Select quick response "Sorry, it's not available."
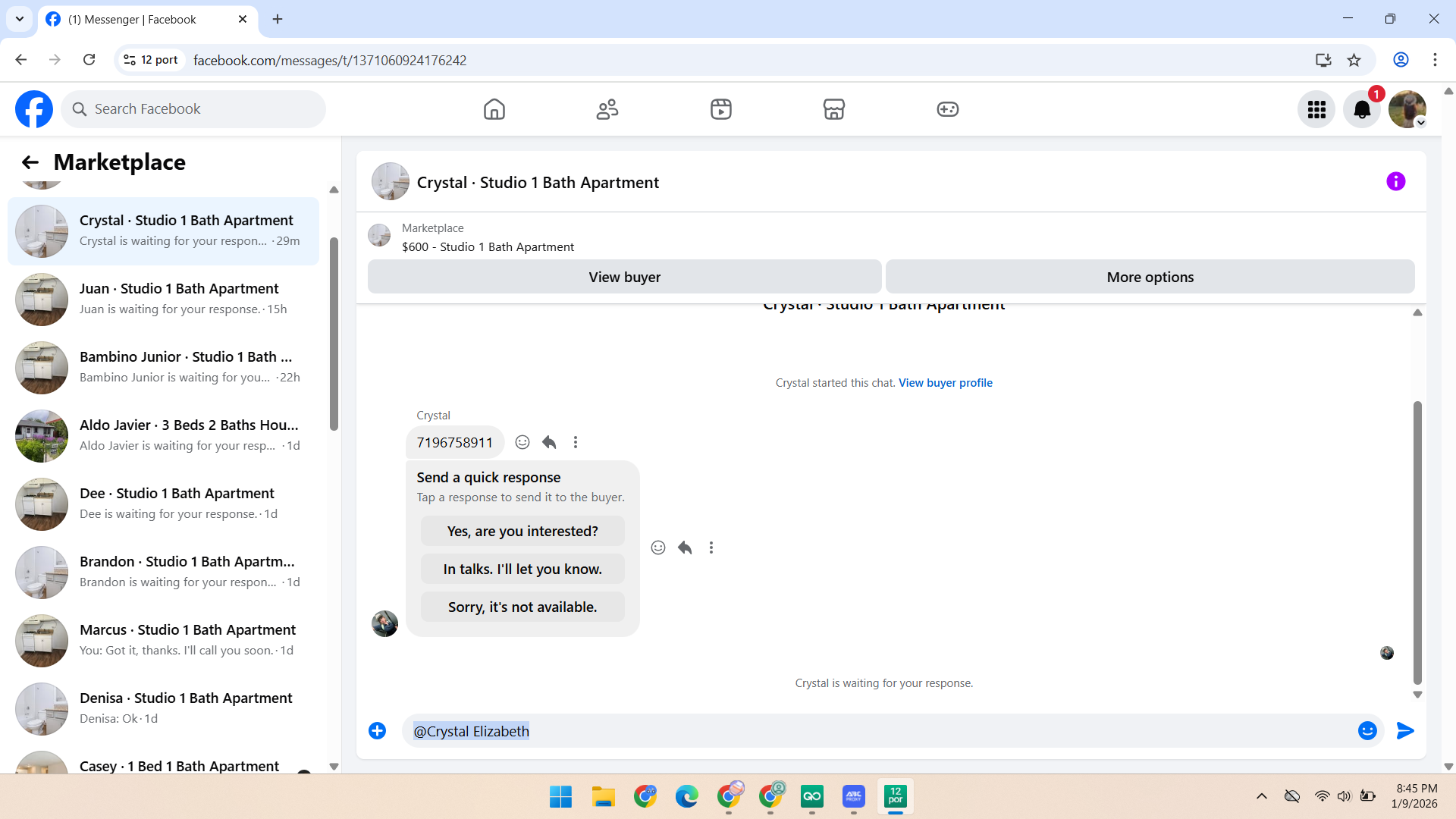 [x=522, y=607]
